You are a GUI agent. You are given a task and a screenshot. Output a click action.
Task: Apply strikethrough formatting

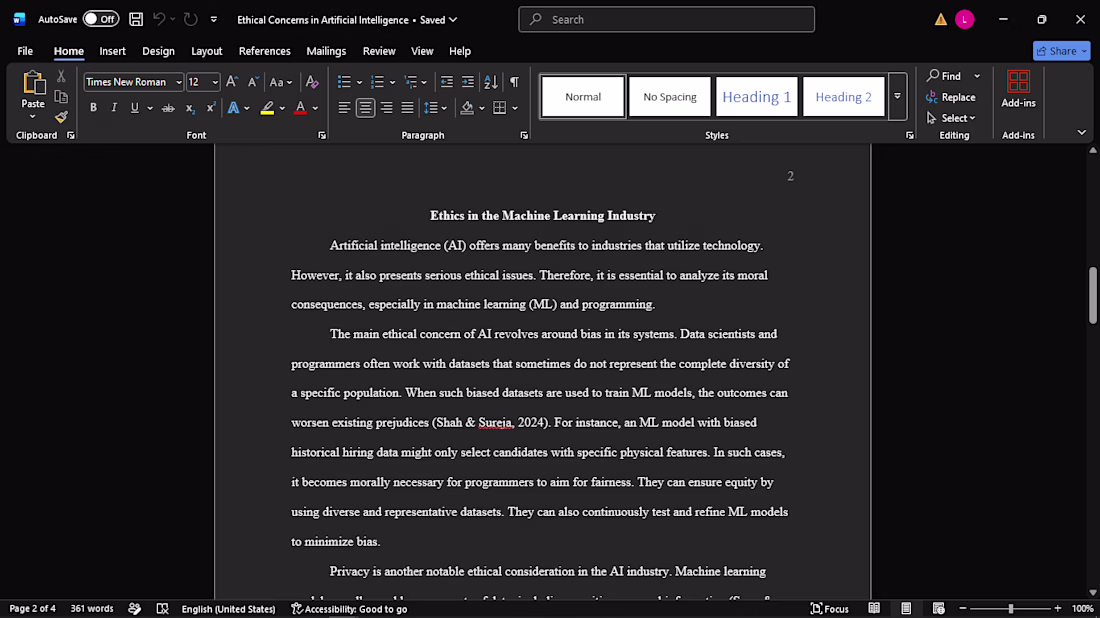168,108
